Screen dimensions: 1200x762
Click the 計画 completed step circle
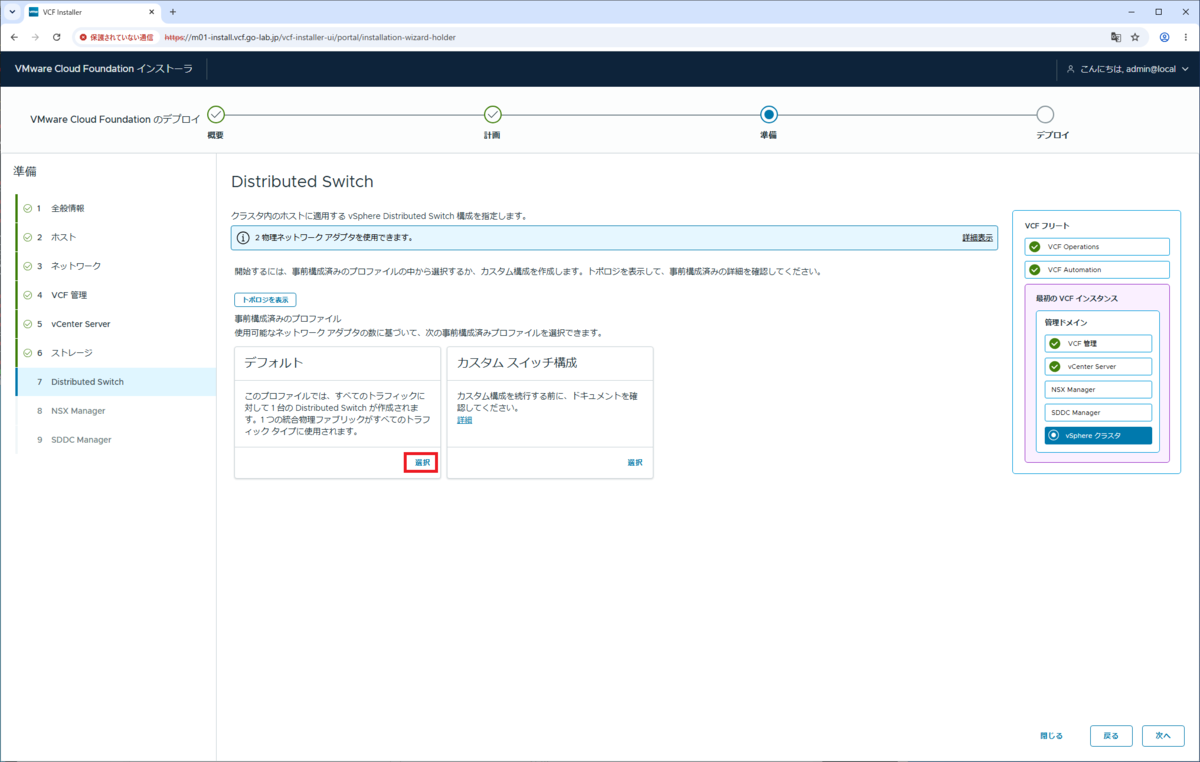[x=492, y=115]
